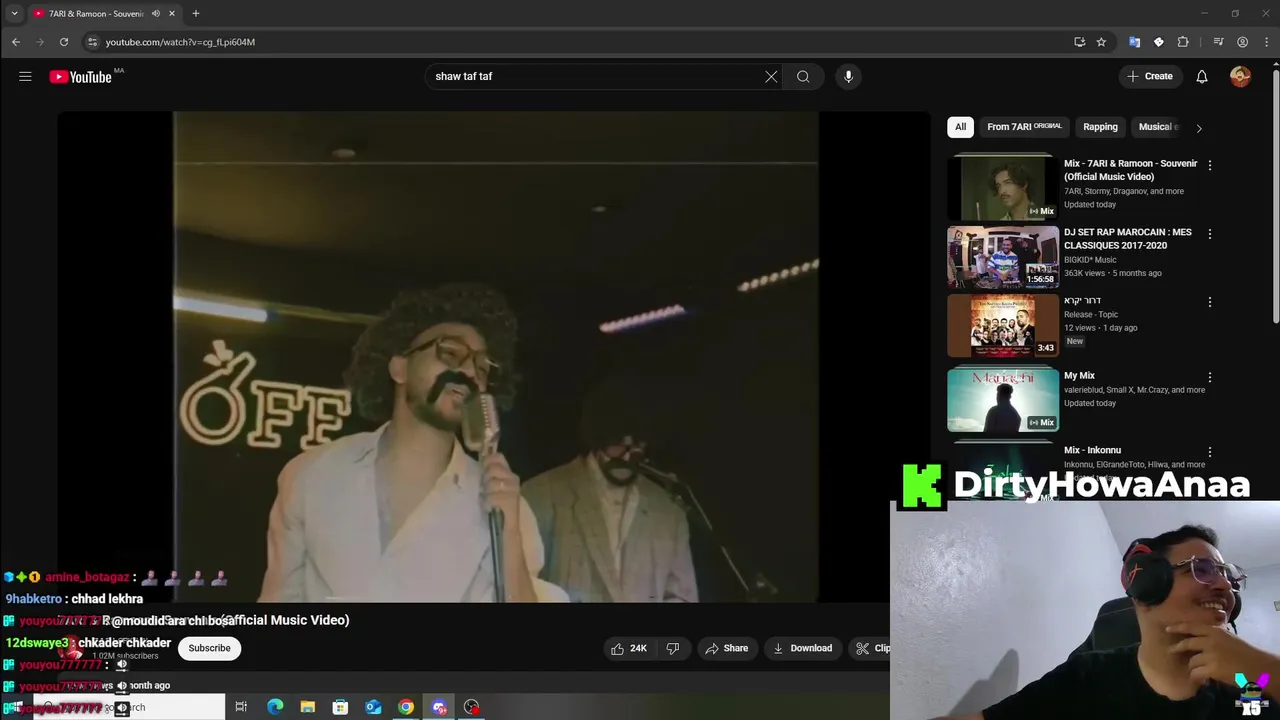This screenshot has width=1280, height=720.
Task: Close the 7ARI & Ramoon tab
Action: [171, 13]
